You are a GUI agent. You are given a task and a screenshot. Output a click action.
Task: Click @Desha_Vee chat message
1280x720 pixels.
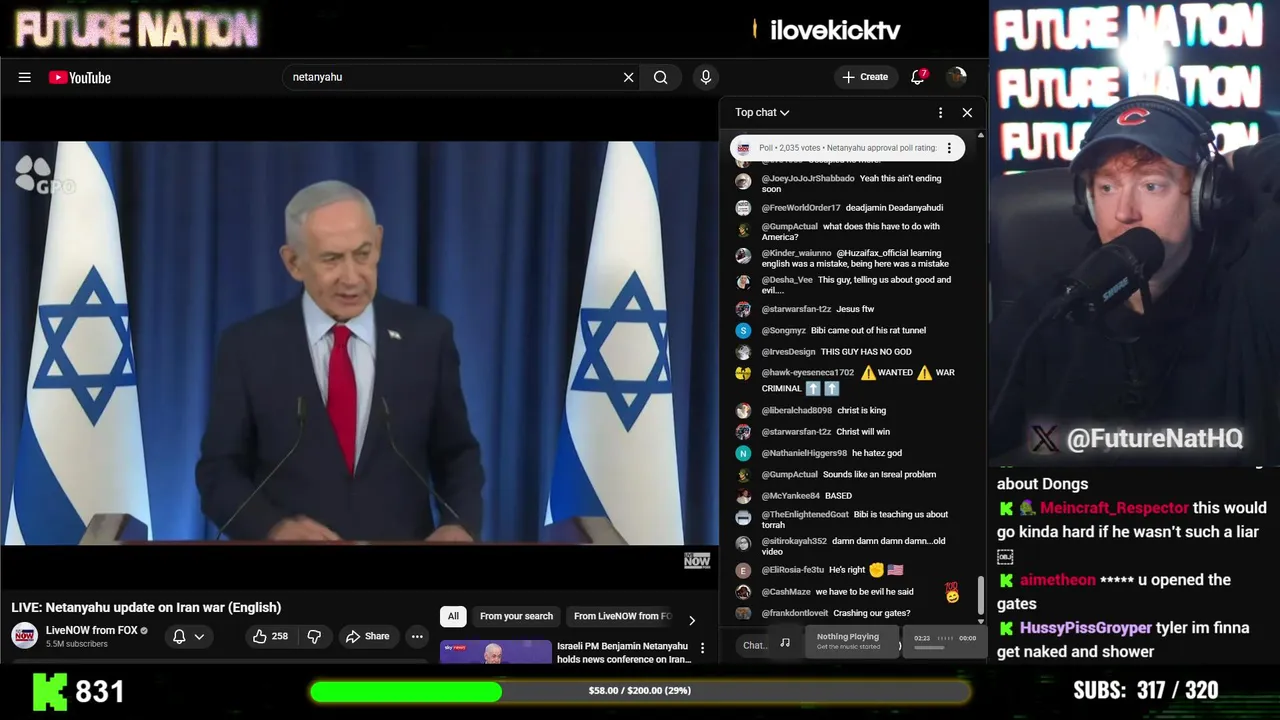coord(855,285)
